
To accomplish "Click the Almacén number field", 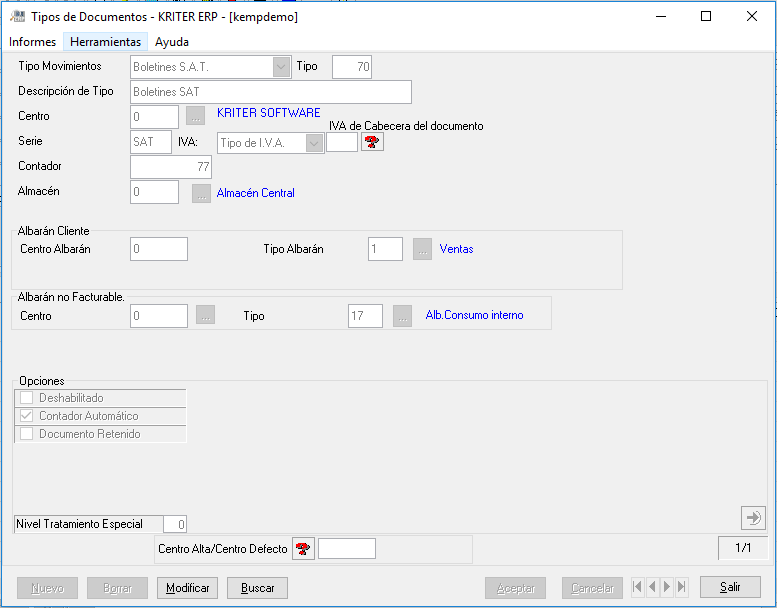I will point(154,192).
